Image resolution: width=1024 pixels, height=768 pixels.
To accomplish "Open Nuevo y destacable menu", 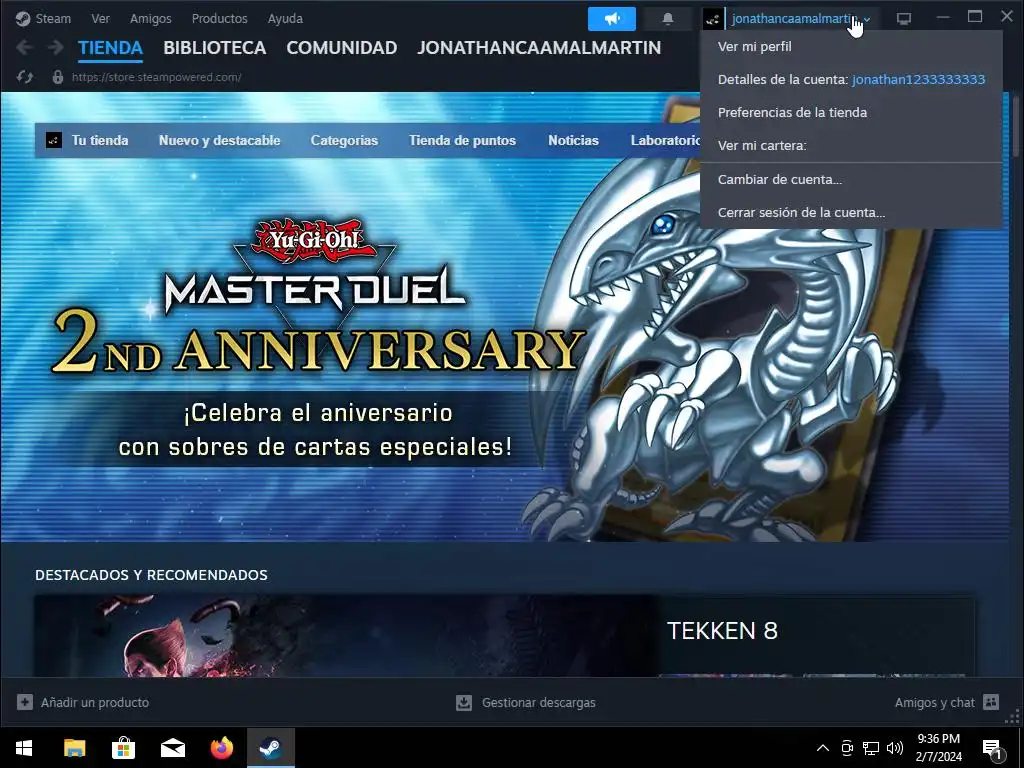I will (x=219, y=140).
